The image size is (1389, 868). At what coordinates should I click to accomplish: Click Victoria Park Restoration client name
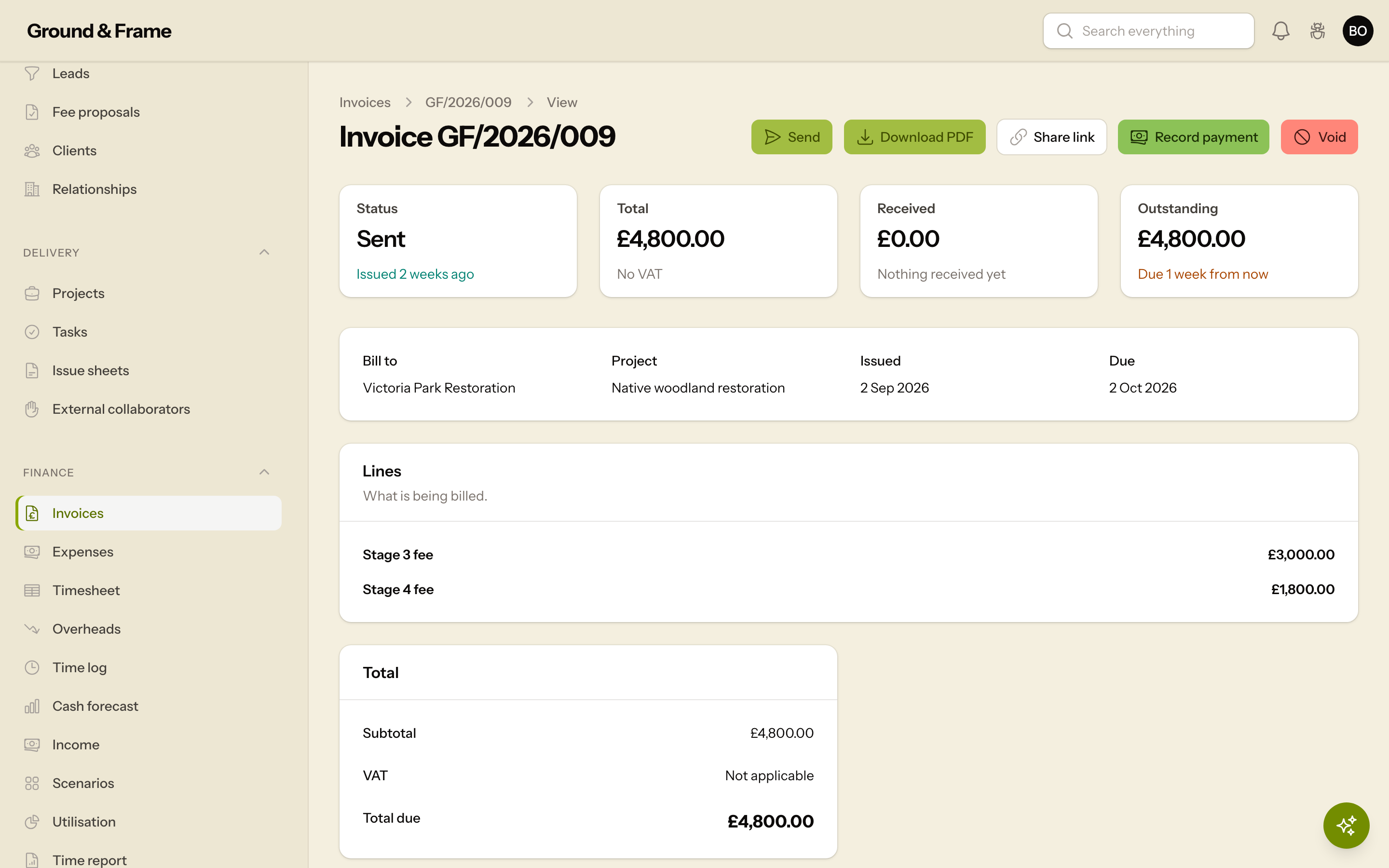click(439, 388)
